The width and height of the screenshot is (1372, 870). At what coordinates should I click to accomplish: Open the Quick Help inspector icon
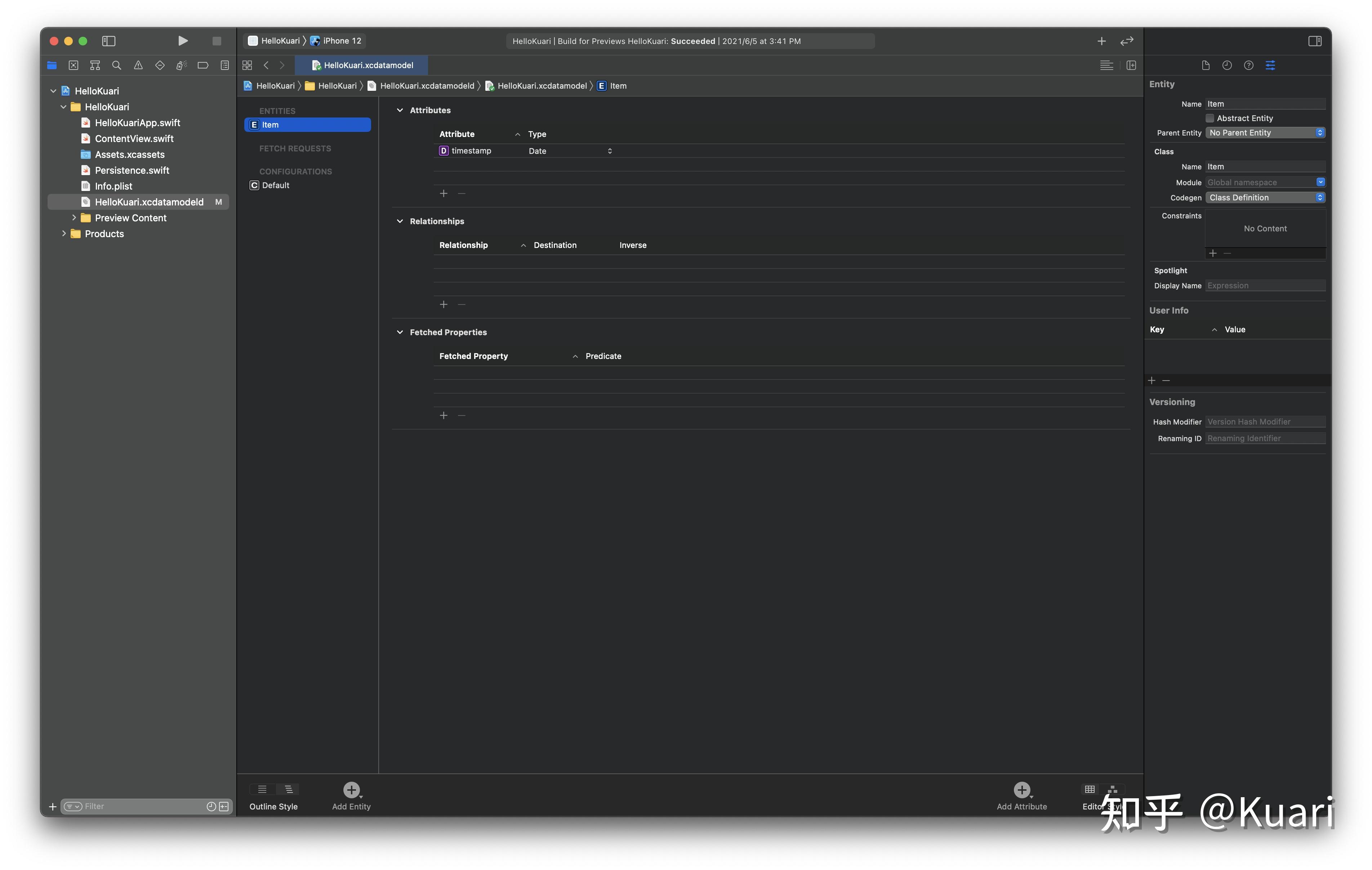pyautogui.click(x=1248, y=65)
